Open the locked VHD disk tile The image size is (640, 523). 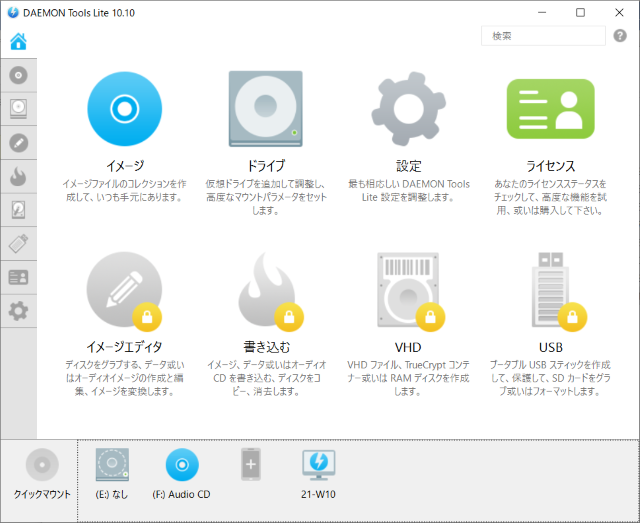(410, 291)
